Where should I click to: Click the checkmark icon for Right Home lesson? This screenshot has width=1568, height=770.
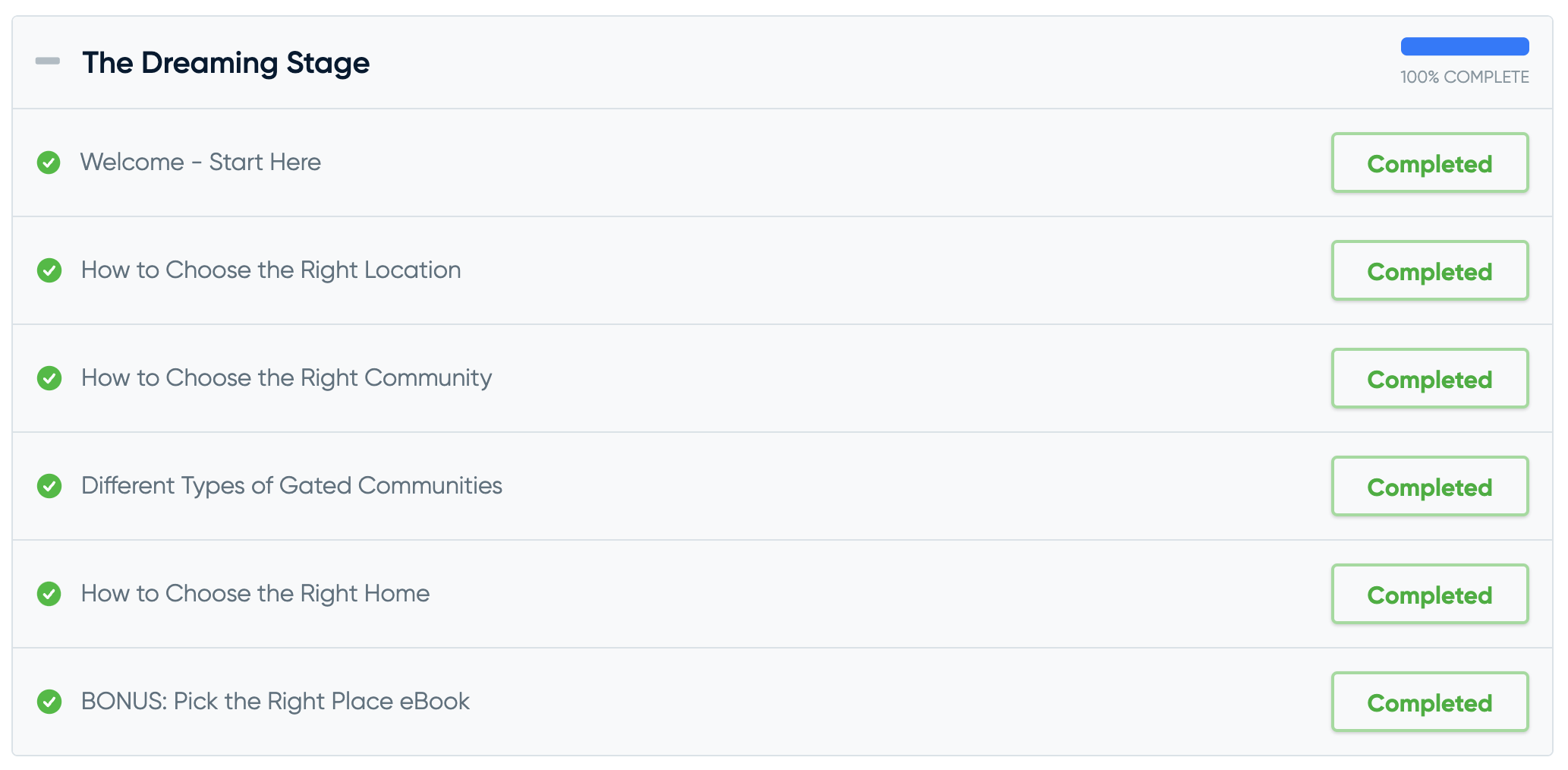pyautogui.click(x=49, y=594)
